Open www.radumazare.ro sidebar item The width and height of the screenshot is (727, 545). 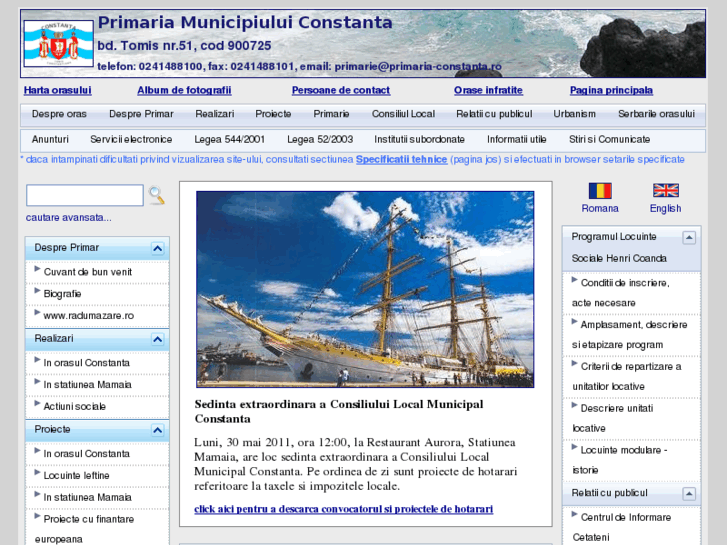click(89, 316)
